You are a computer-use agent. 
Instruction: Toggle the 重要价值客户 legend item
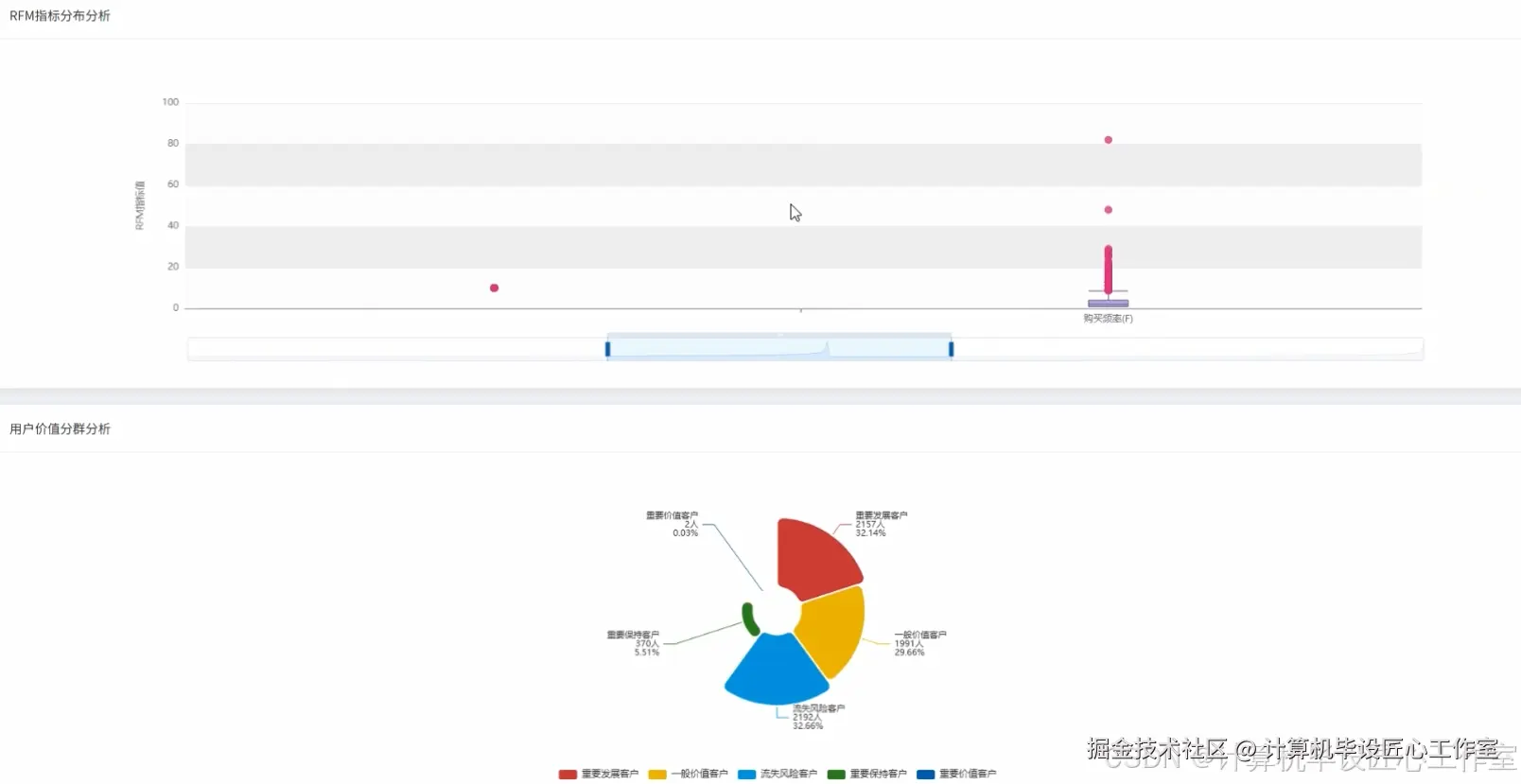956,774
